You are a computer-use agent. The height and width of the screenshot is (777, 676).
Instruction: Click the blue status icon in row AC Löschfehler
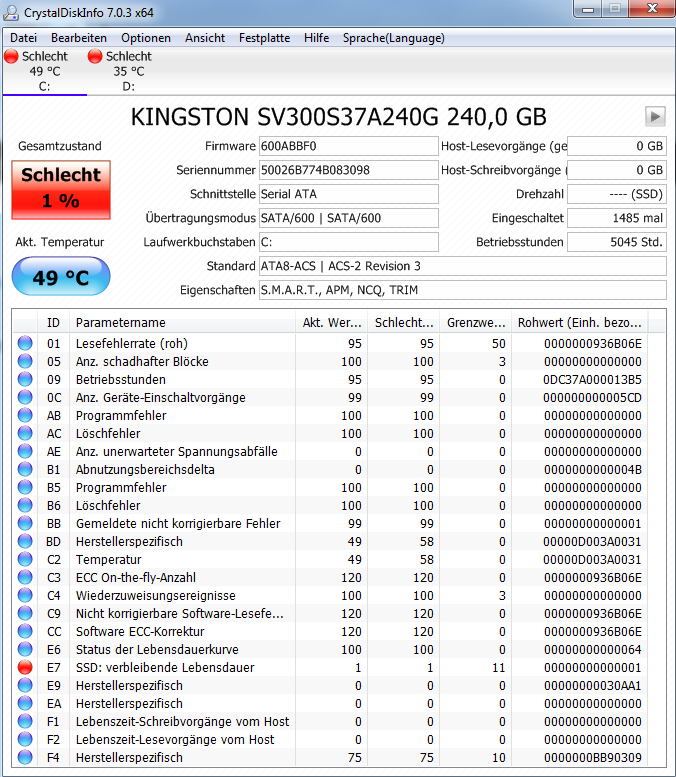[x=25, y=434]
